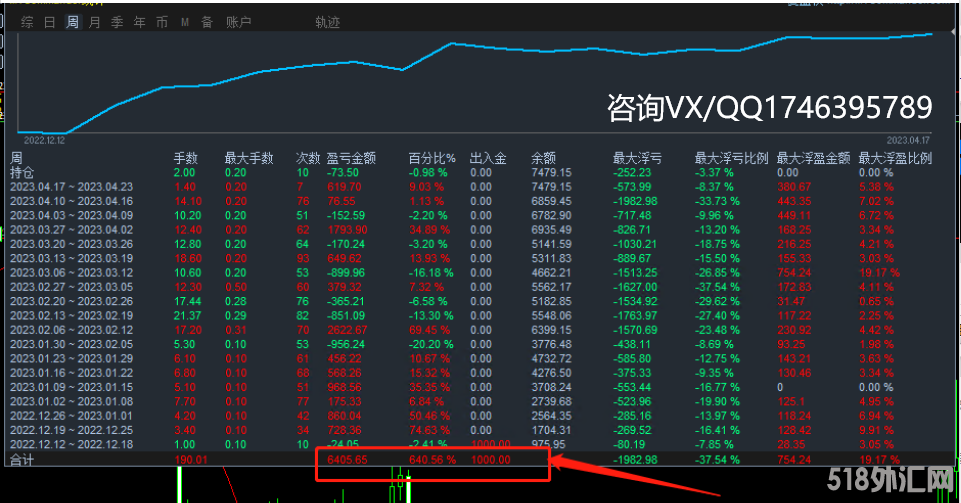
Task: Click the 盈亏金额 column header
Action: click(351, 158)
